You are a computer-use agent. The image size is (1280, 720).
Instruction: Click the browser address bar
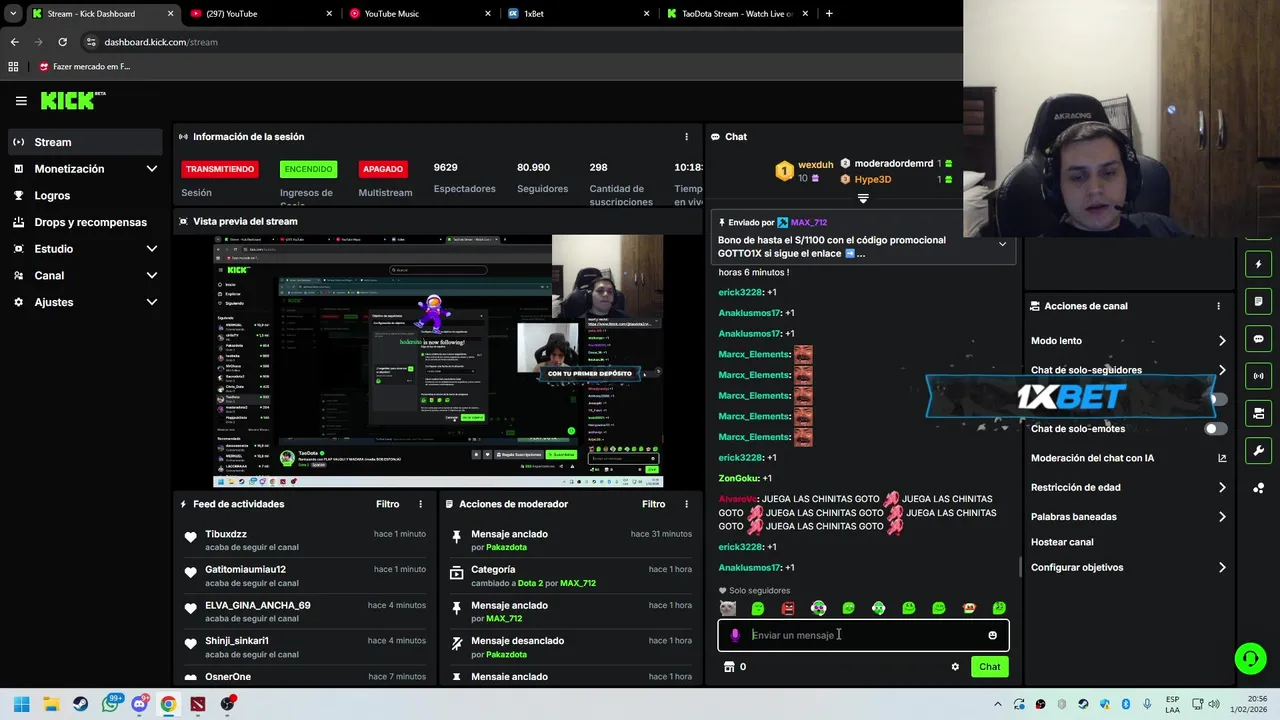tap(520, 42)
